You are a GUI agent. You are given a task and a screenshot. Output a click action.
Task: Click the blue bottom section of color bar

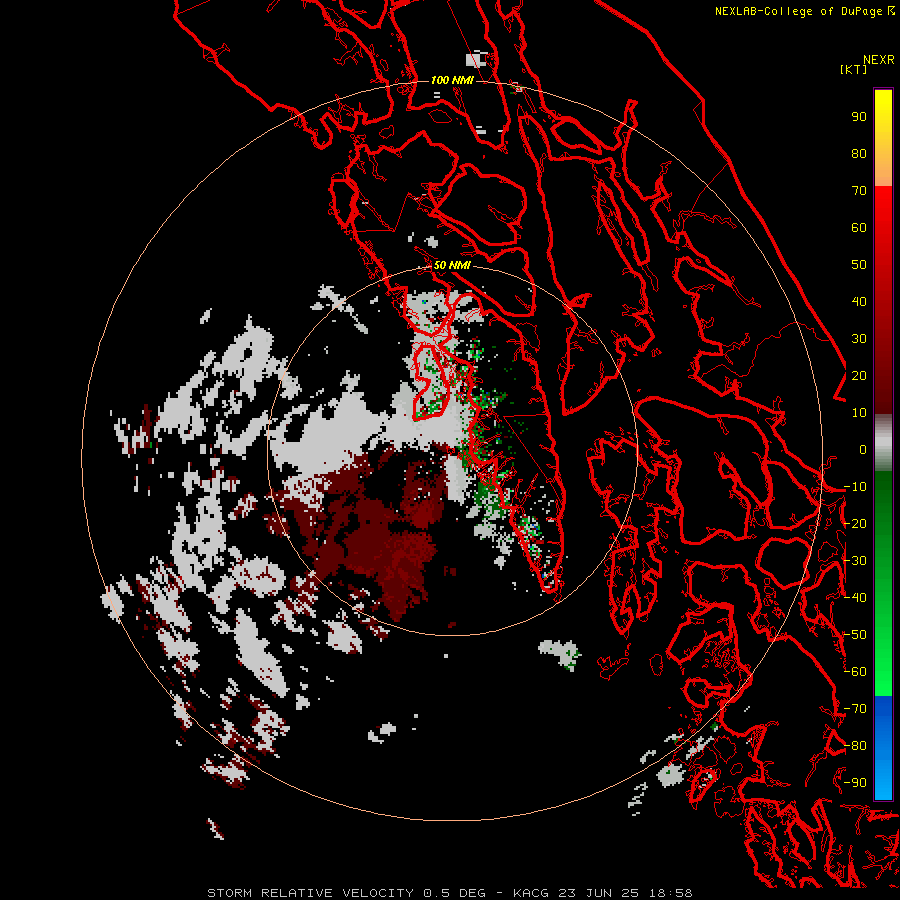(883, 747)
